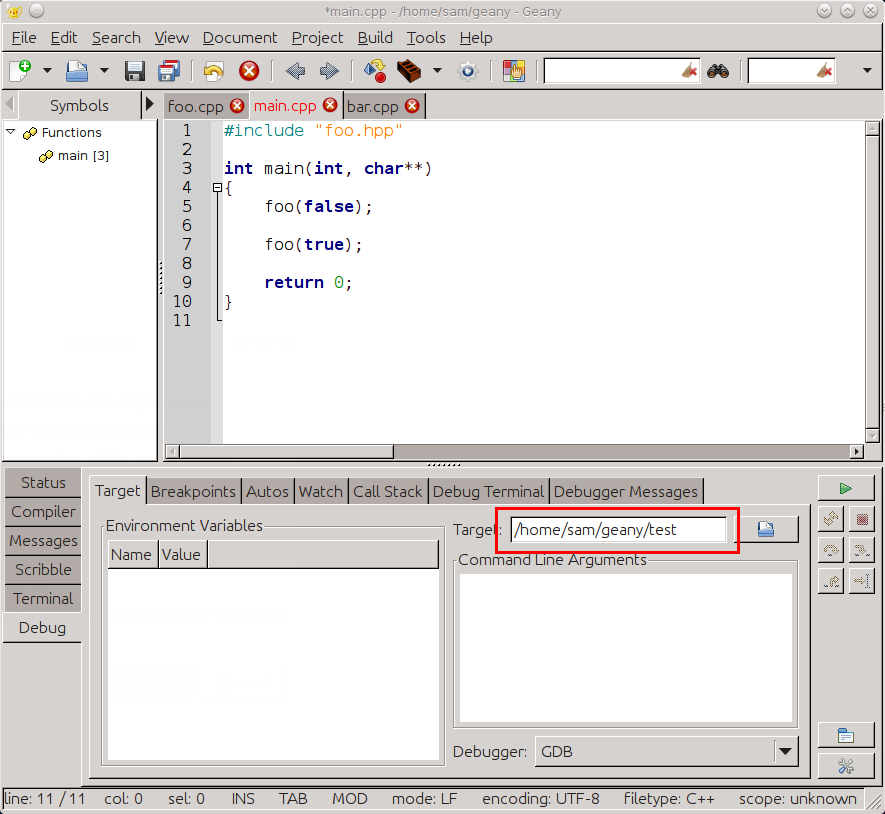Open the Document menu
Screen dimensions: 885x814
tap(240, 38)
